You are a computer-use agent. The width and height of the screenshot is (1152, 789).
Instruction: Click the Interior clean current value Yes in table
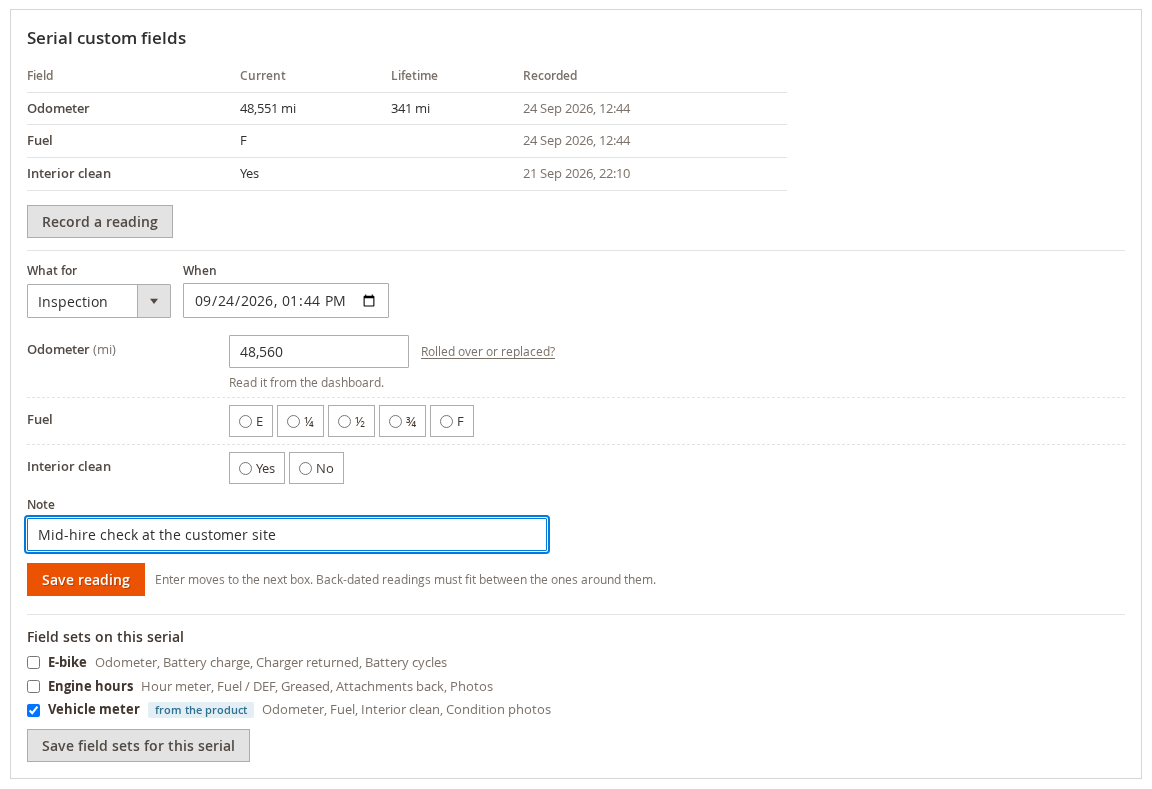click(250, 173)
